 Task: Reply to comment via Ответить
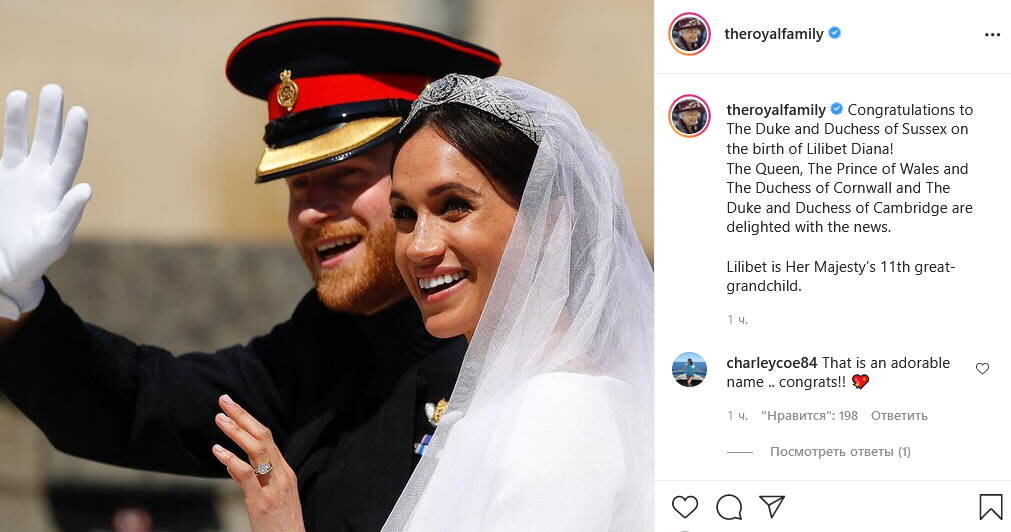[899, 416]
